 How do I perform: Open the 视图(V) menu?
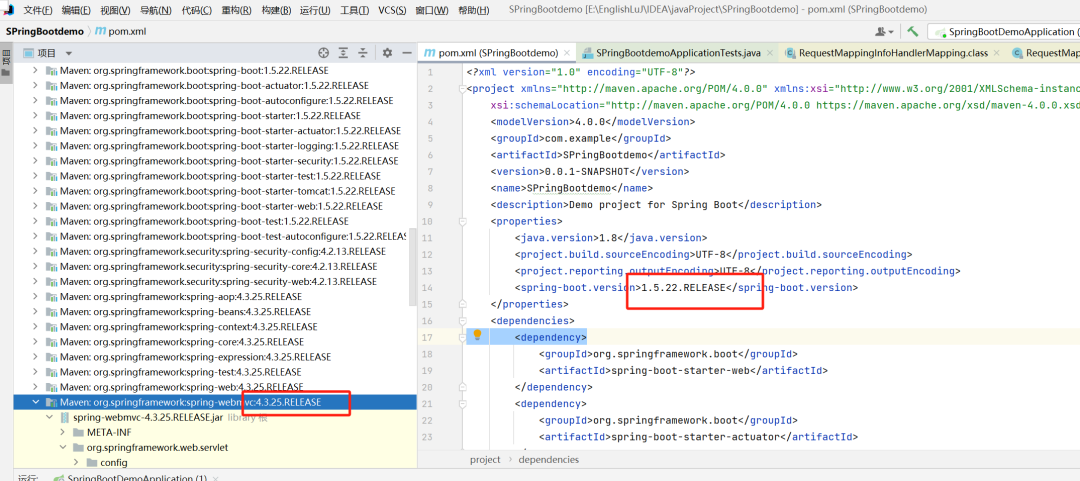[x=115, y=10]
